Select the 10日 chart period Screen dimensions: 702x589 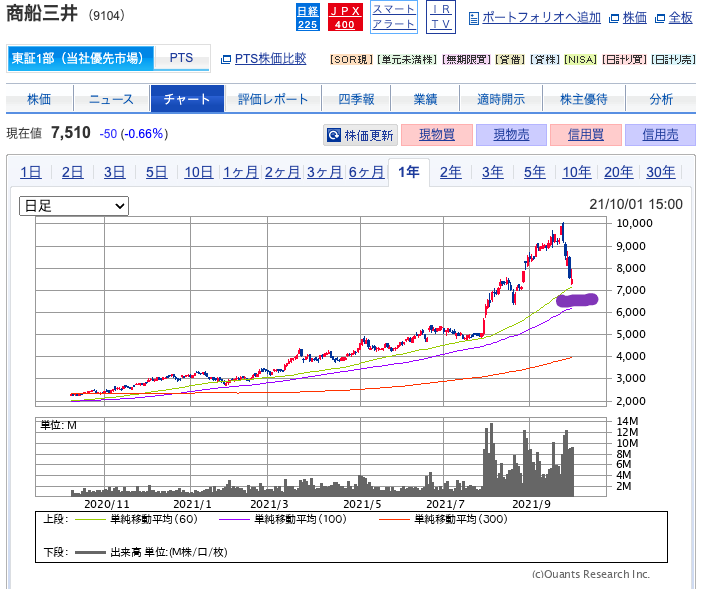click(198, 172)
